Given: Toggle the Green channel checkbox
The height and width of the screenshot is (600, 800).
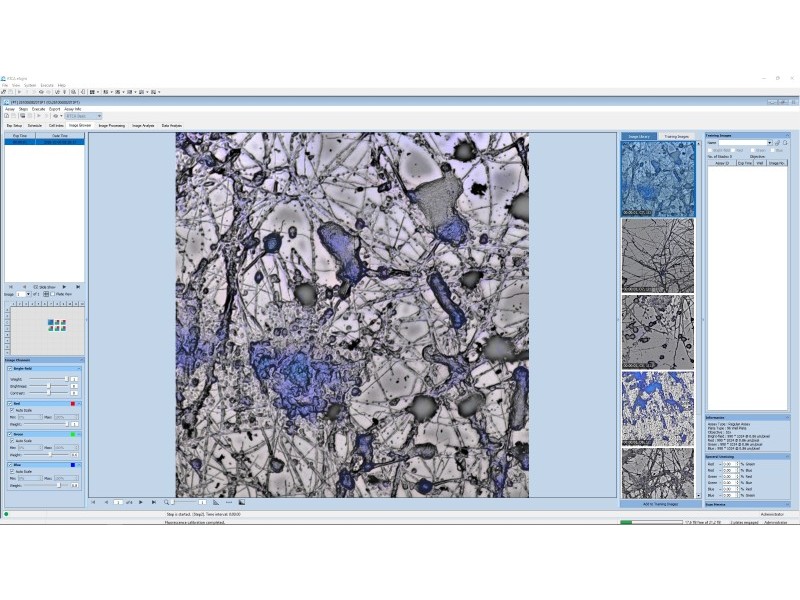Looking at the screenshot, I should click(x=10, y=434).
